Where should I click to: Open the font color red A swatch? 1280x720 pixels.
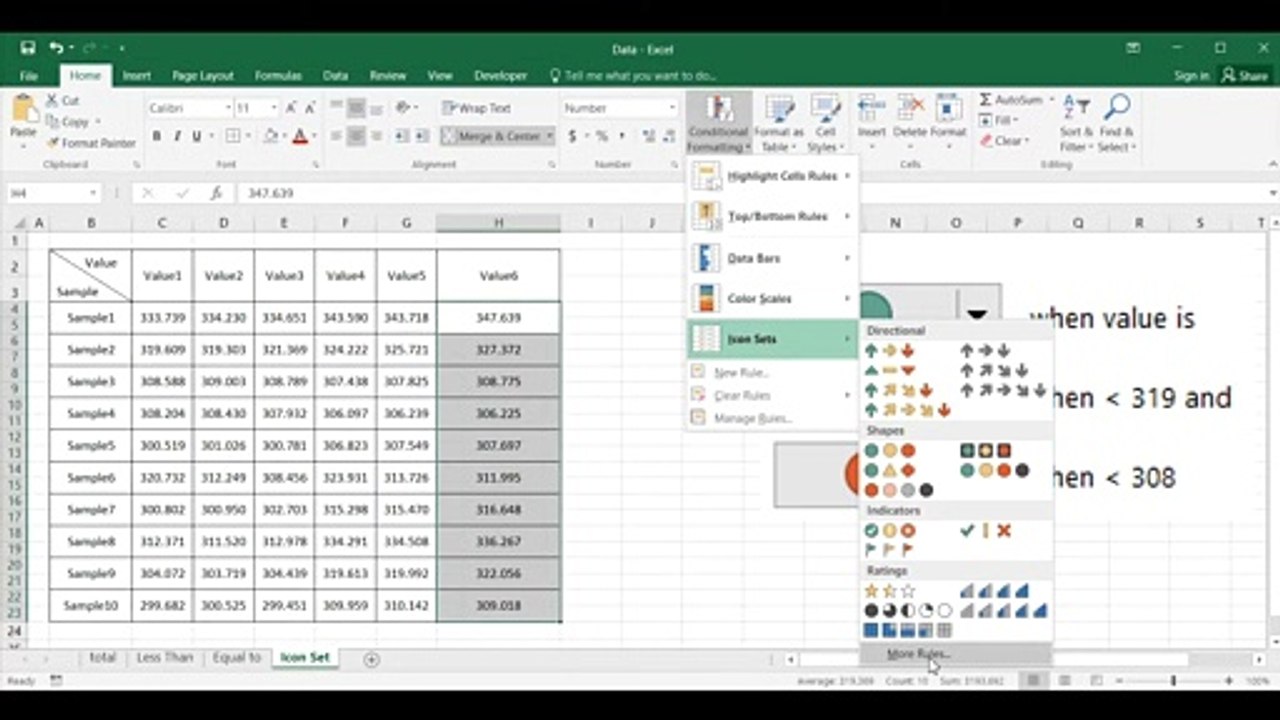[299, 136]
